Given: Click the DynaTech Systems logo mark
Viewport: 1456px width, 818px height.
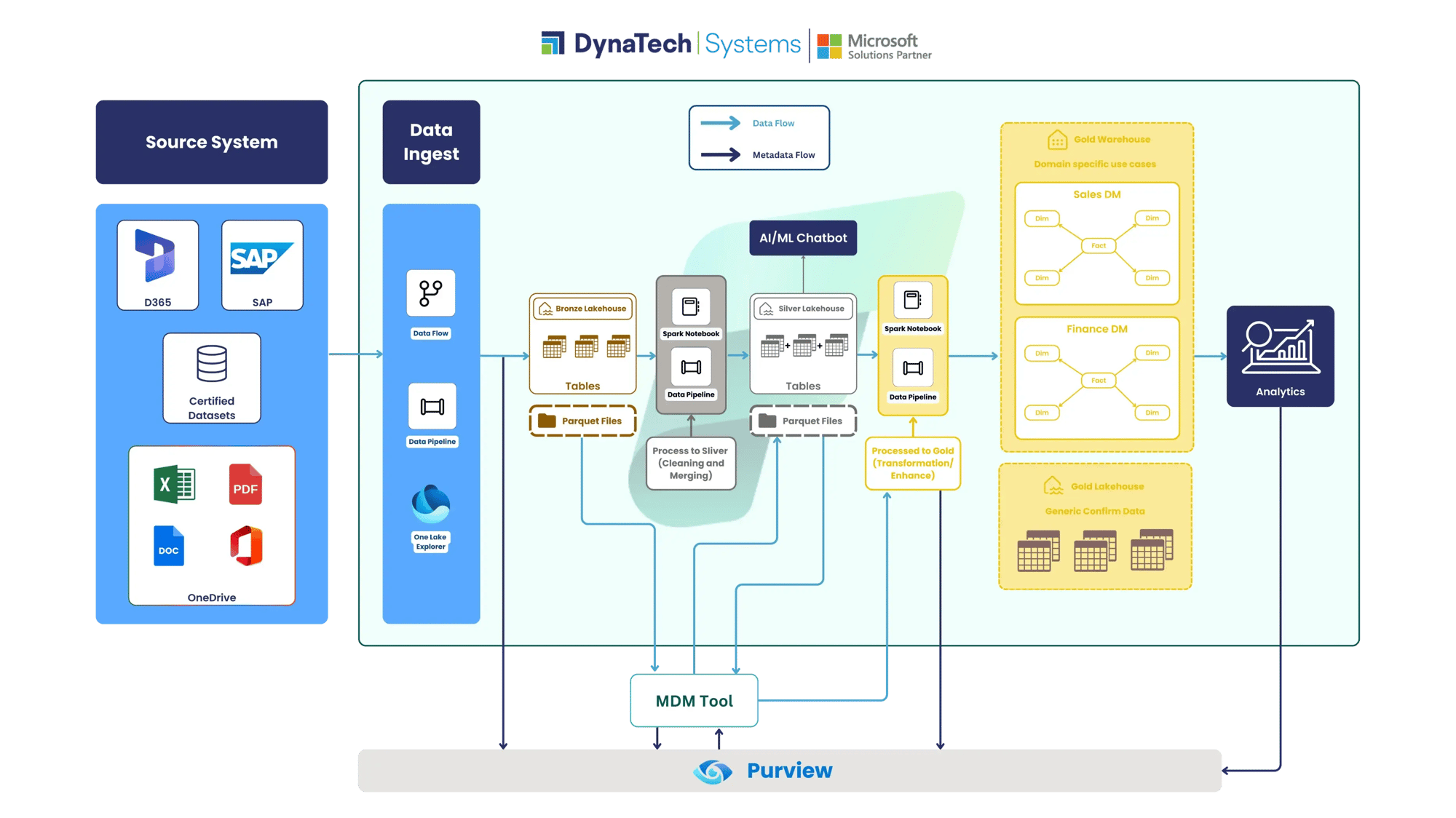Looking at the screenshot, I should pos(553,43).
